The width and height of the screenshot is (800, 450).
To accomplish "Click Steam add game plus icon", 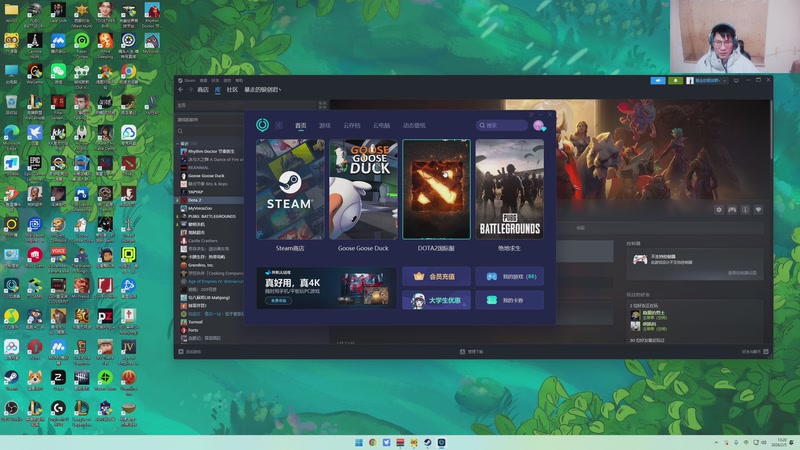I will click(181, 352).
